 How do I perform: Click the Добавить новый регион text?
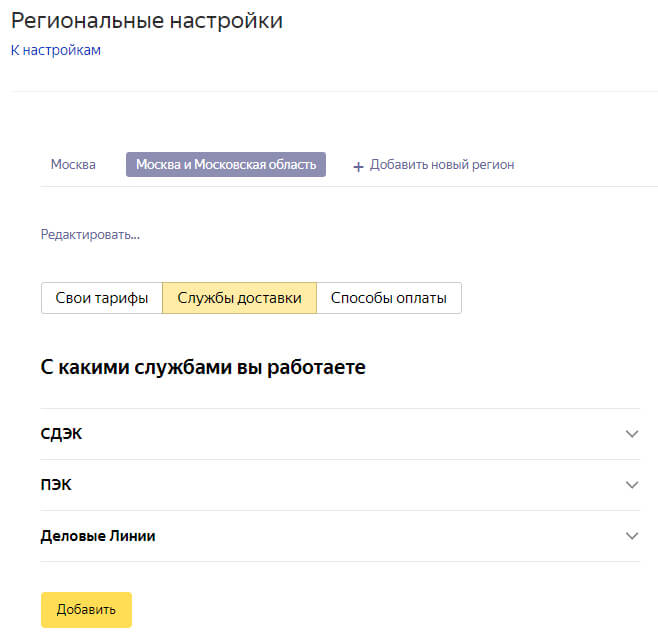coord(442,165)
